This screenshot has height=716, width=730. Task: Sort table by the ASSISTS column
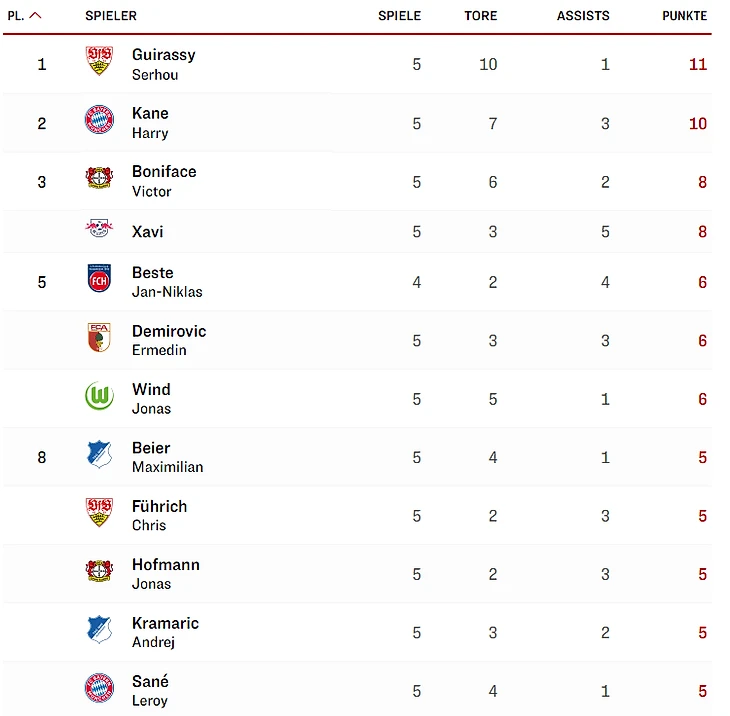[x=583, y=16]
